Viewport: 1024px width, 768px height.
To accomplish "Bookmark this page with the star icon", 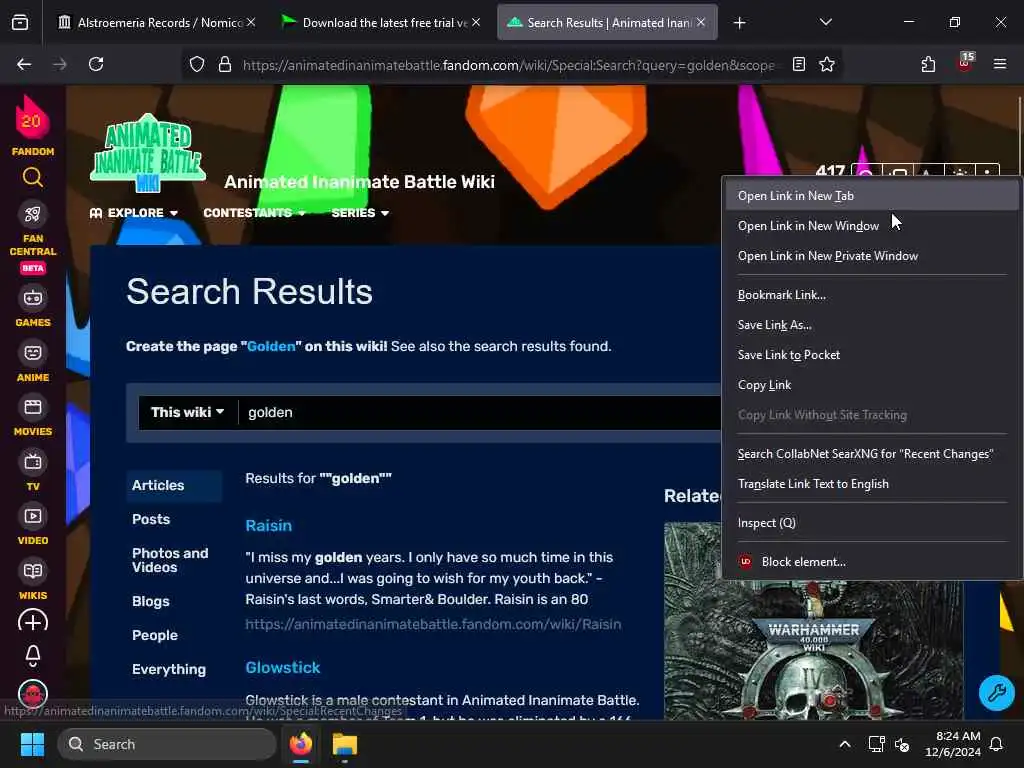I will click(827, 64).
